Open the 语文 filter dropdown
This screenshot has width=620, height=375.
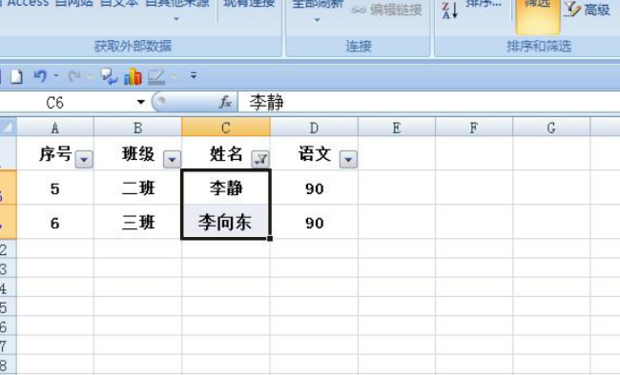pos(348,159)
